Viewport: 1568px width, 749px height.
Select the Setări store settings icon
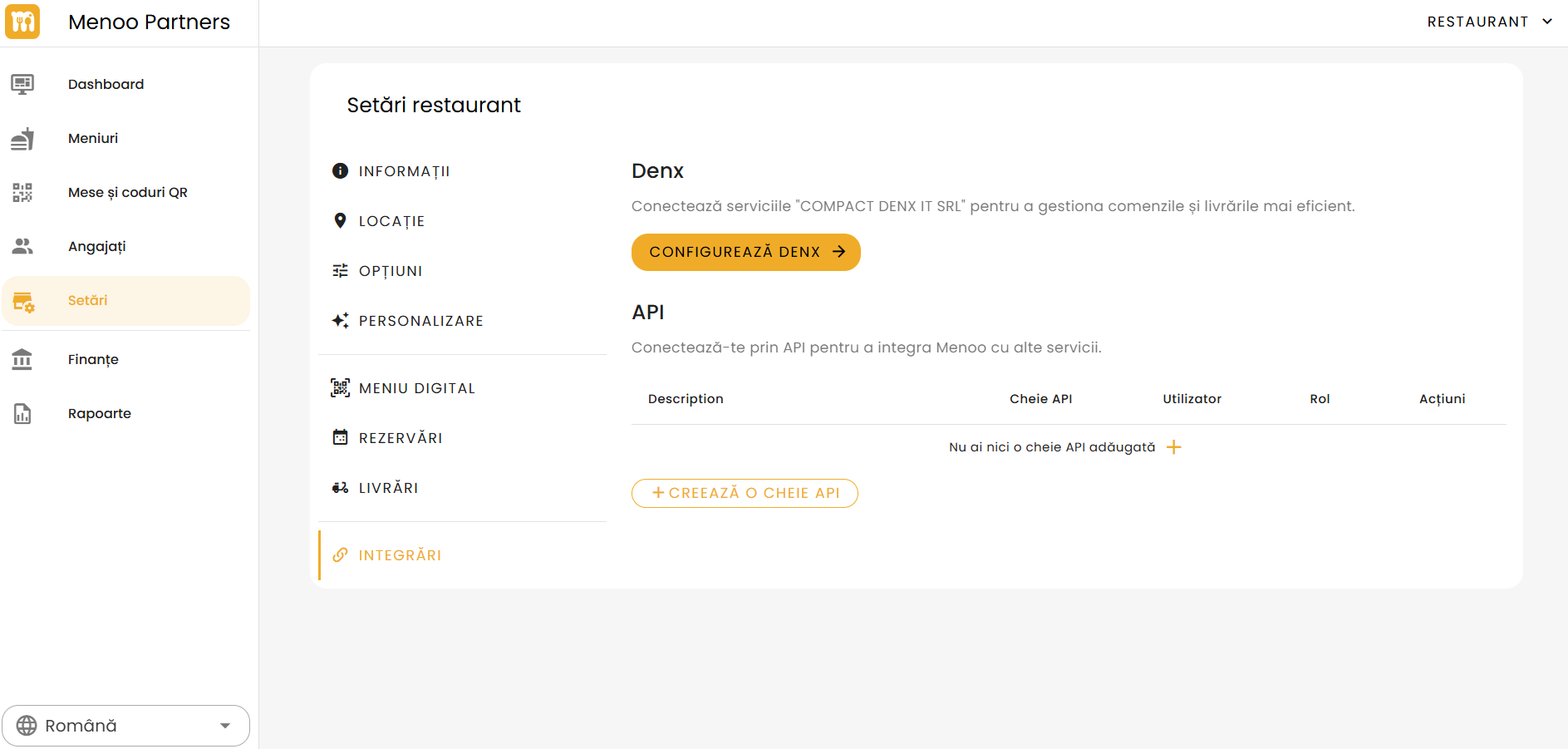[22, 303]
